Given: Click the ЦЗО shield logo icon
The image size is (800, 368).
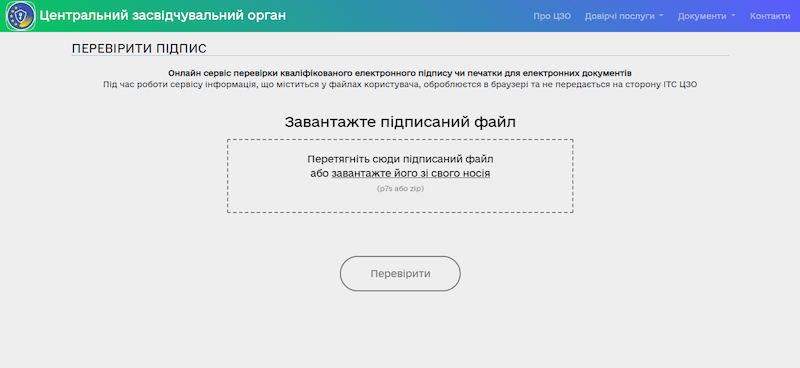Looking at the screenshot, I should [x=20, y=16].
